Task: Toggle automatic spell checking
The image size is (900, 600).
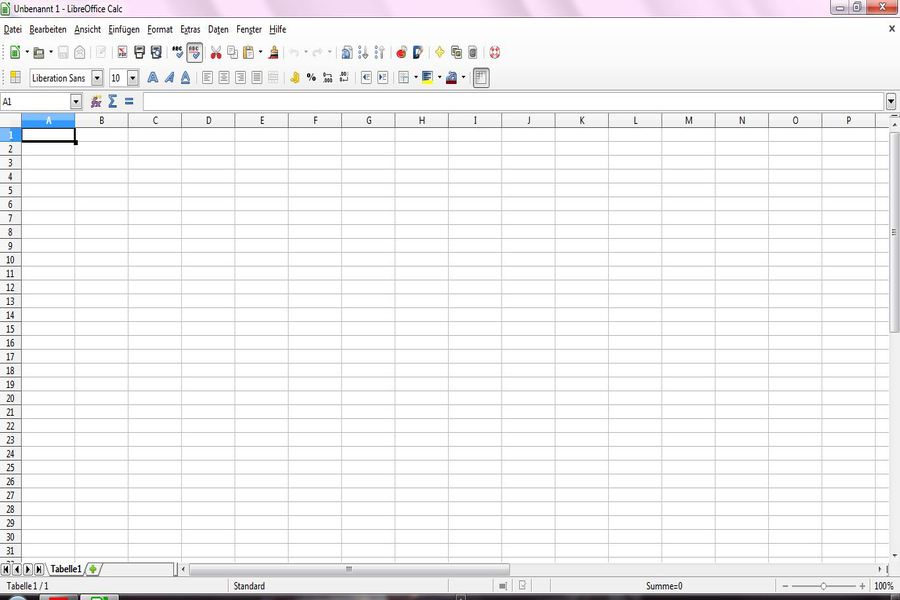Action: [194, 52]
